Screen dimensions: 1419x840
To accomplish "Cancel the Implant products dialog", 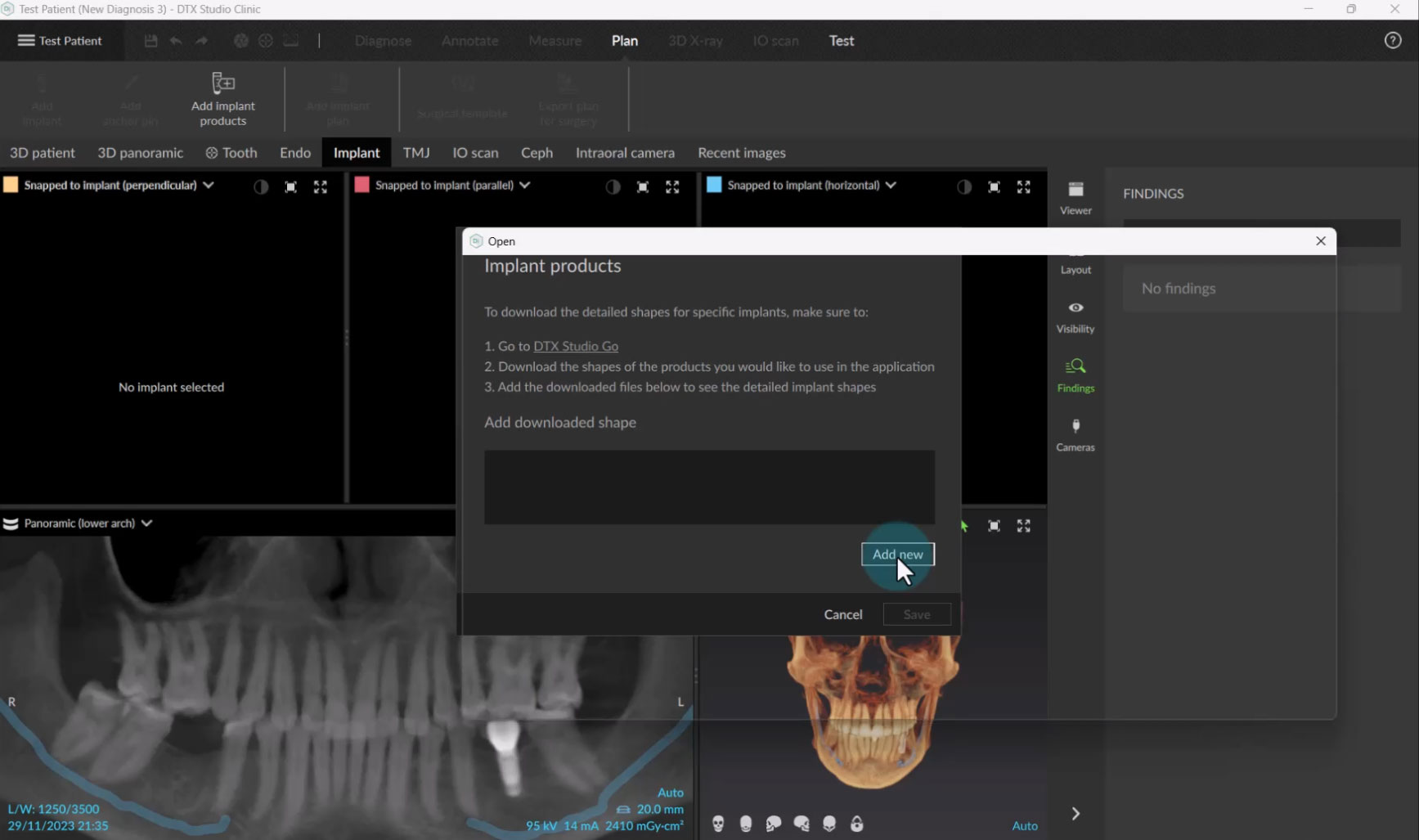I will coord(843,614).
